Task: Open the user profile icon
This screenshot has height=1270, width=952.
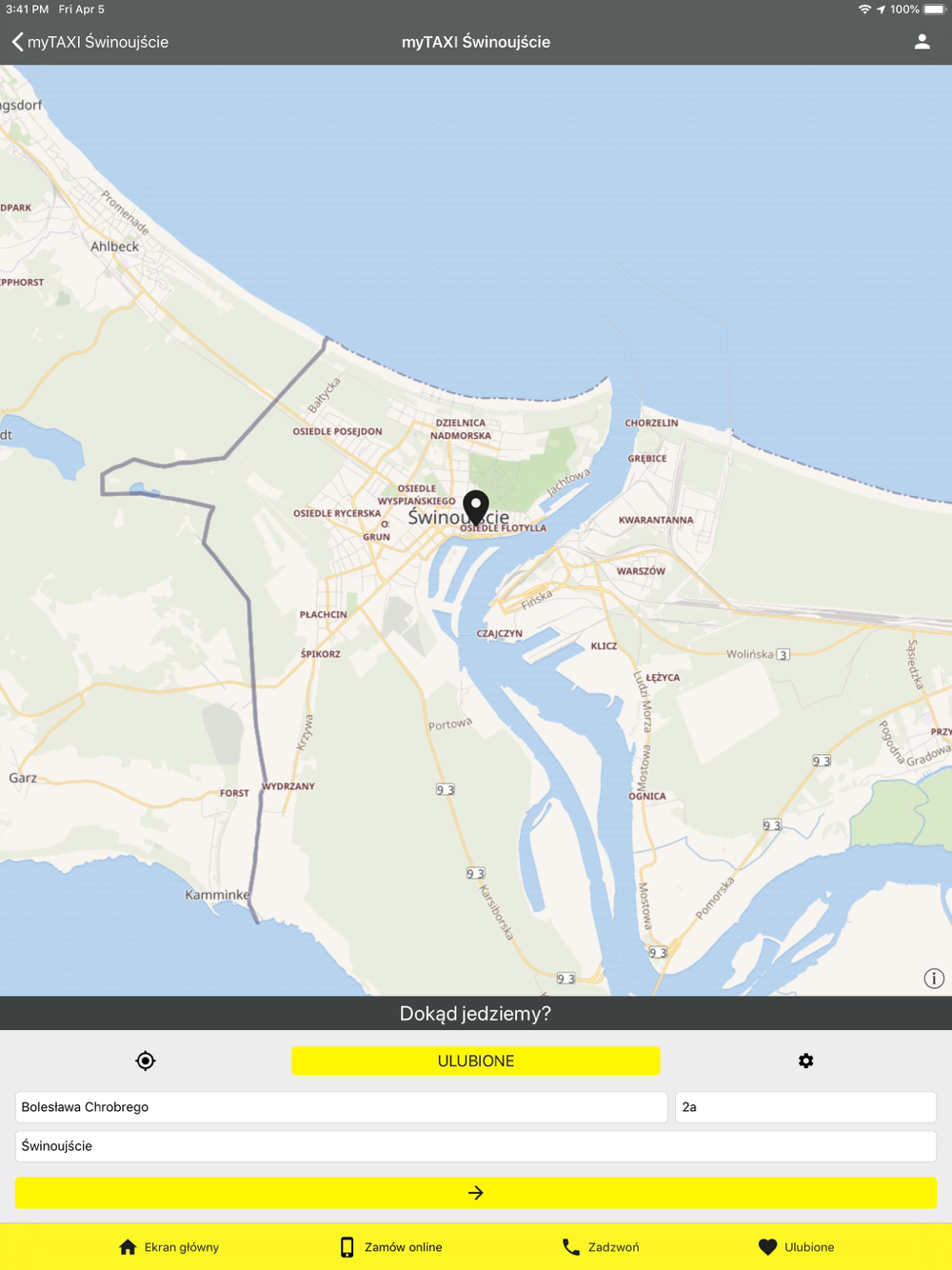Action: tap(922, 42)
